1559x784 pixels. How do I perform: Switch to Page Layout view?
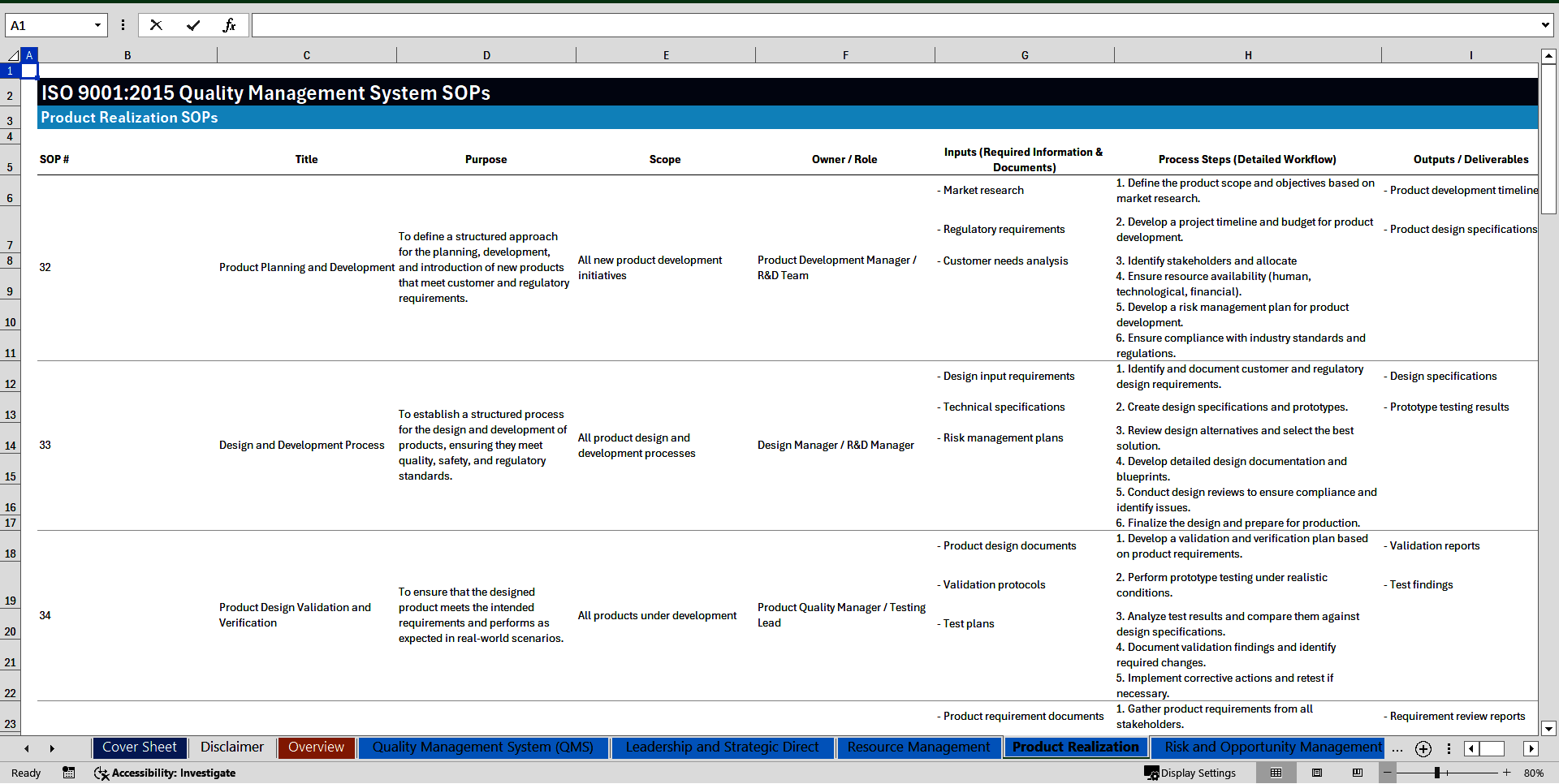point(1317,773)
